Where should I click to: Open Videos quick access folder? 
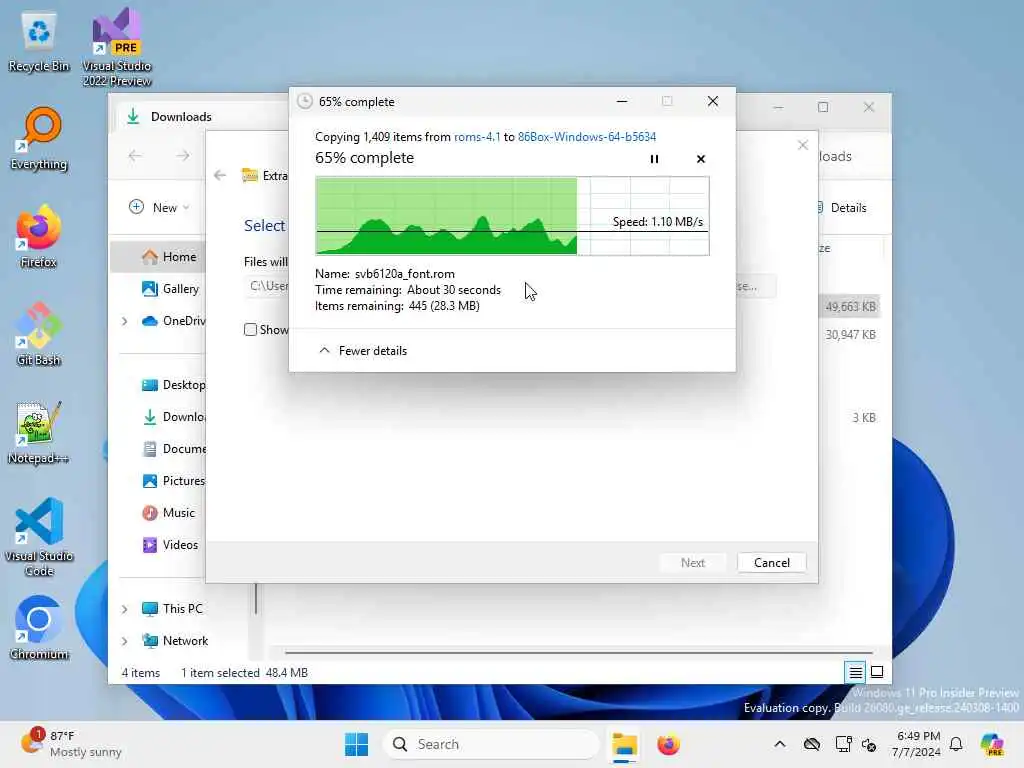pos(170,545)
